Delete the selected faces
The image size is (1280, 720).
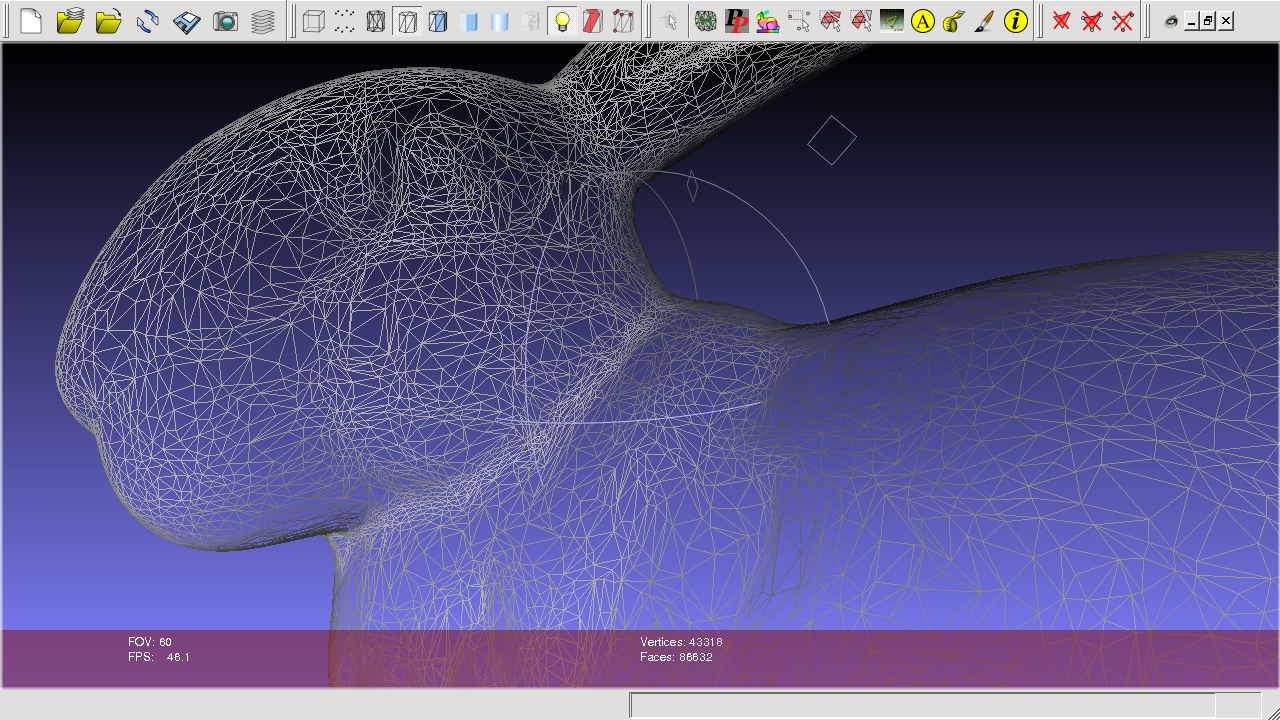(1062, 21)
